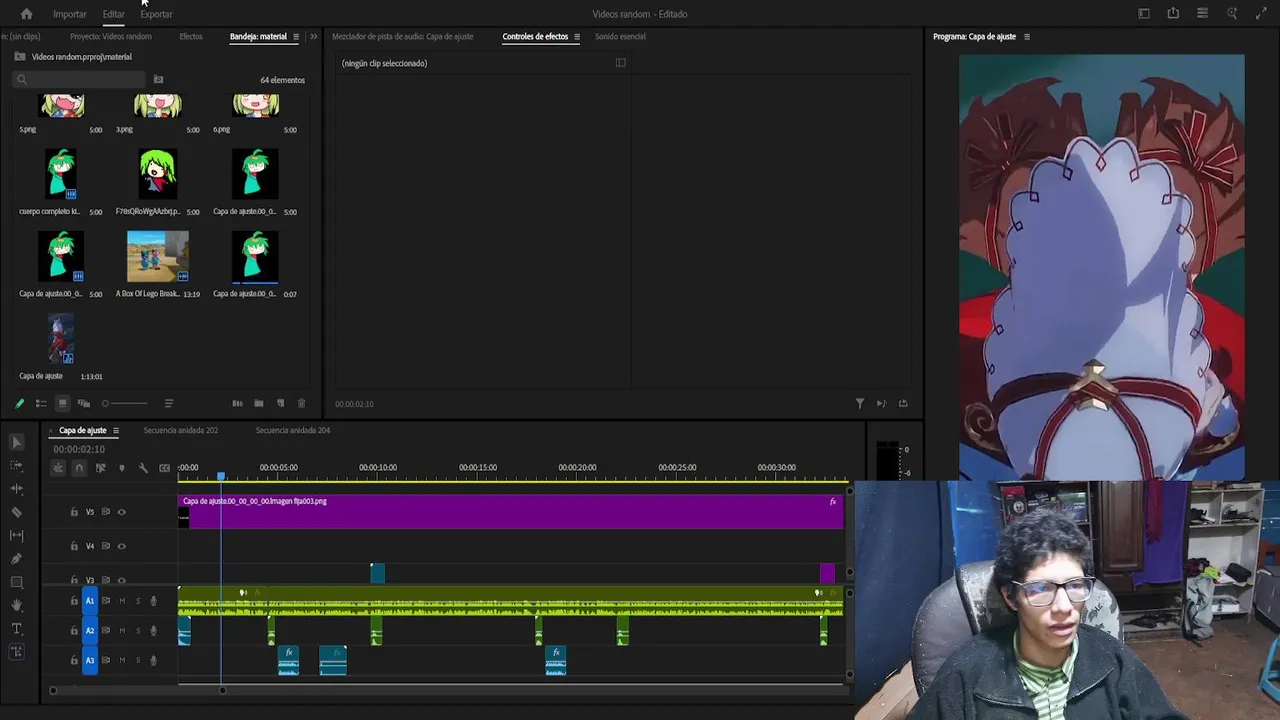Screen dimensions: 1280x720
Task: Open the Efectos panel tab
Action: (x=190, y=37)
